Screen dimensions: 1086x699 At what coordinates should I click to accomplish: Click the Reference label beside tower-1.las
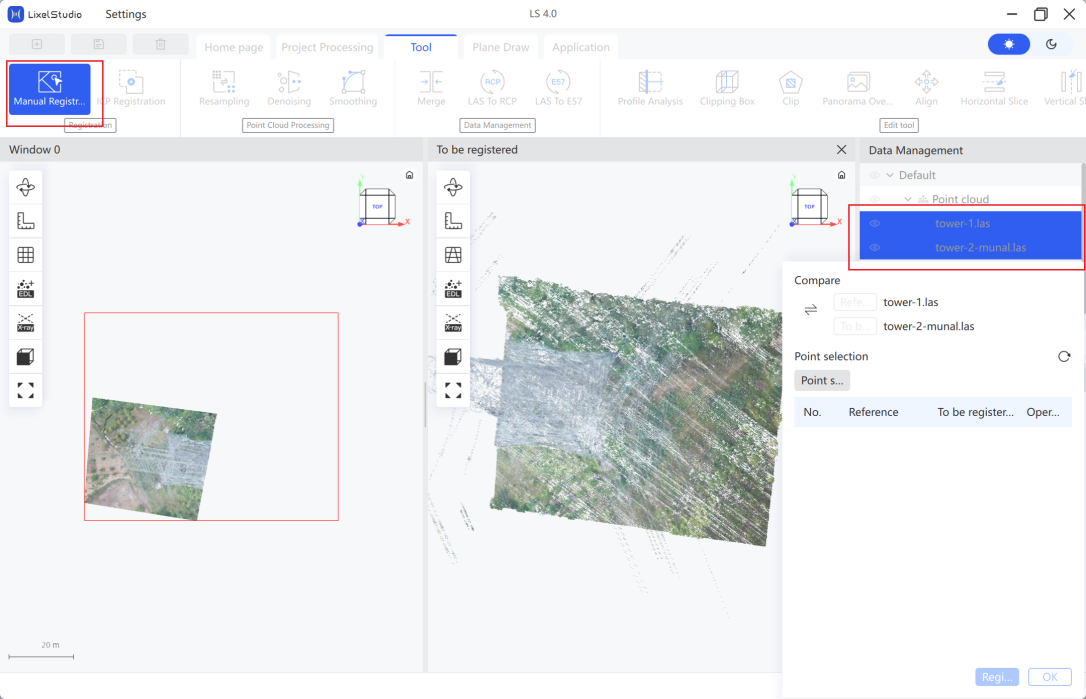tap(855, 302)
